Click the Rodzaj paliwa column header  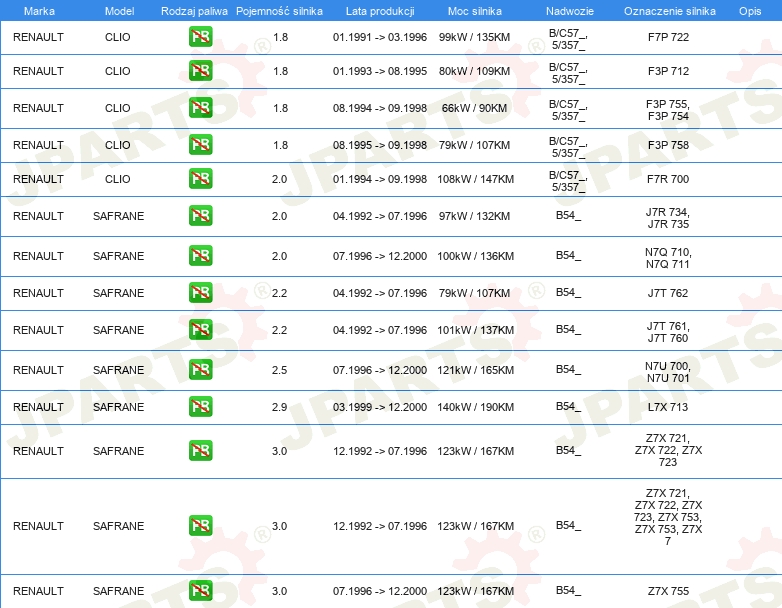tap(194, 11)
